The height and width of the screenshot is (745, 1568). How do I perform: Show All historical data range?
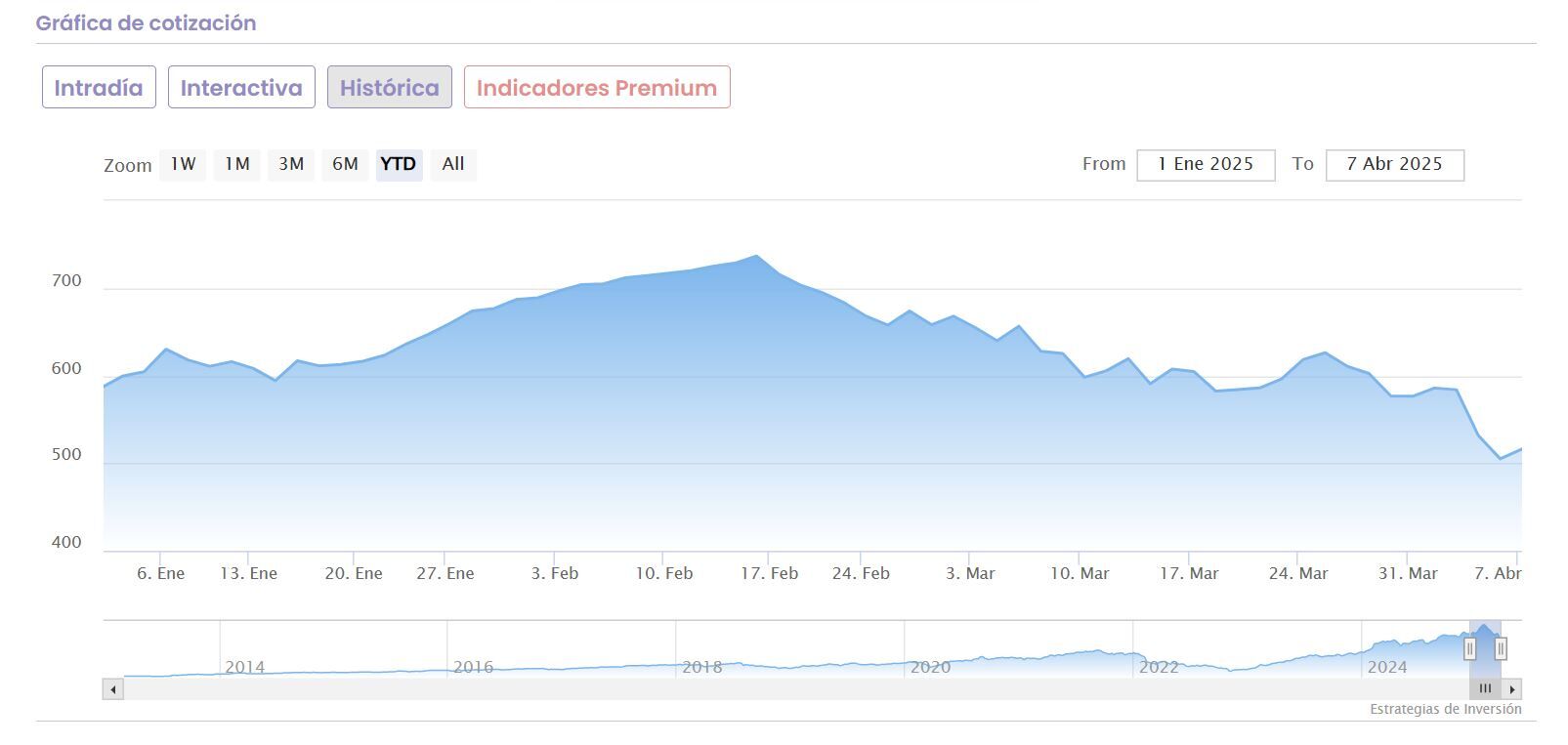[x=453, y=164]
